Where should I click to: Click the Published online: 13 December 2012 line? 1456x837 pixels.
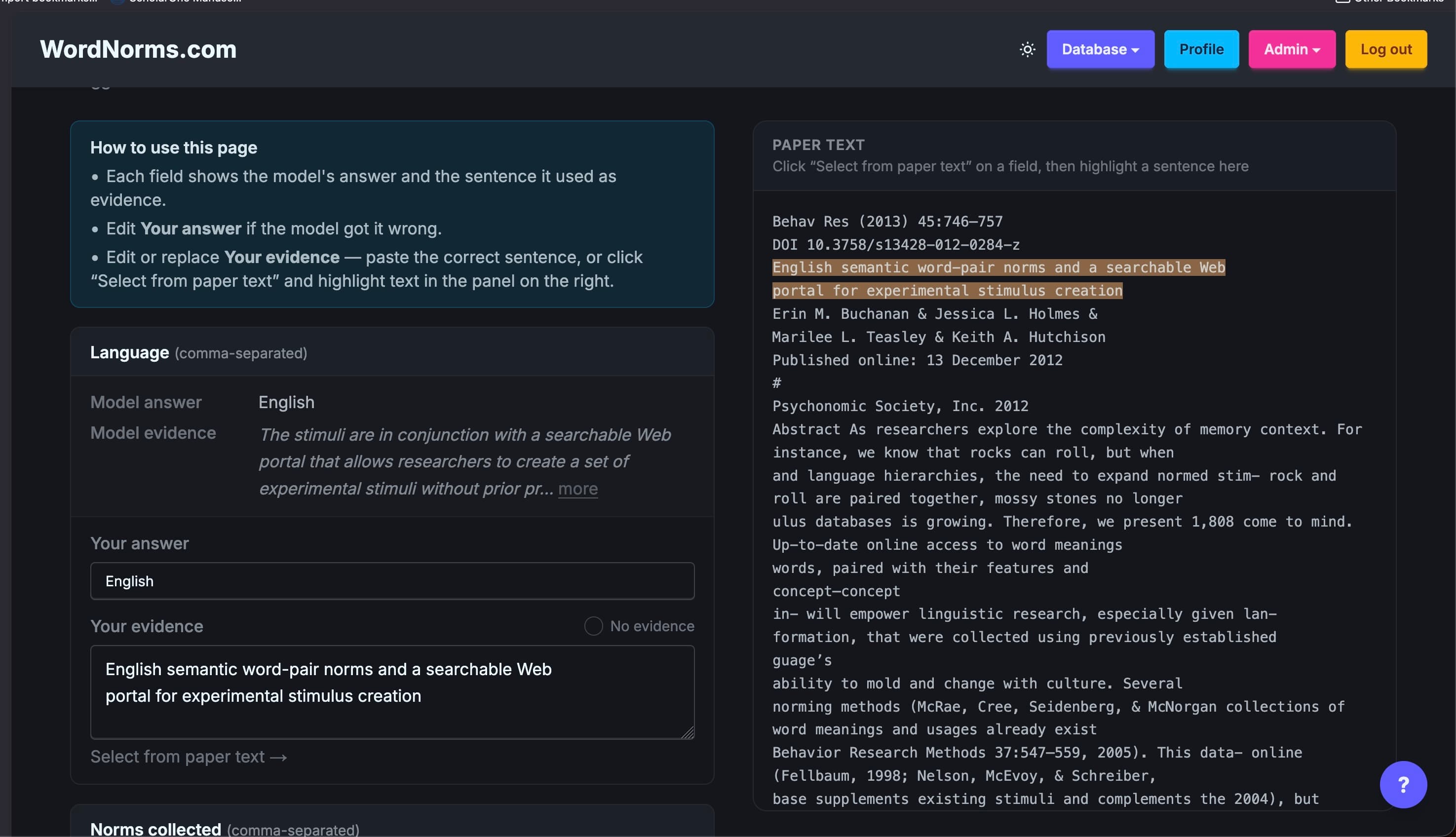(x=917, y=360)
